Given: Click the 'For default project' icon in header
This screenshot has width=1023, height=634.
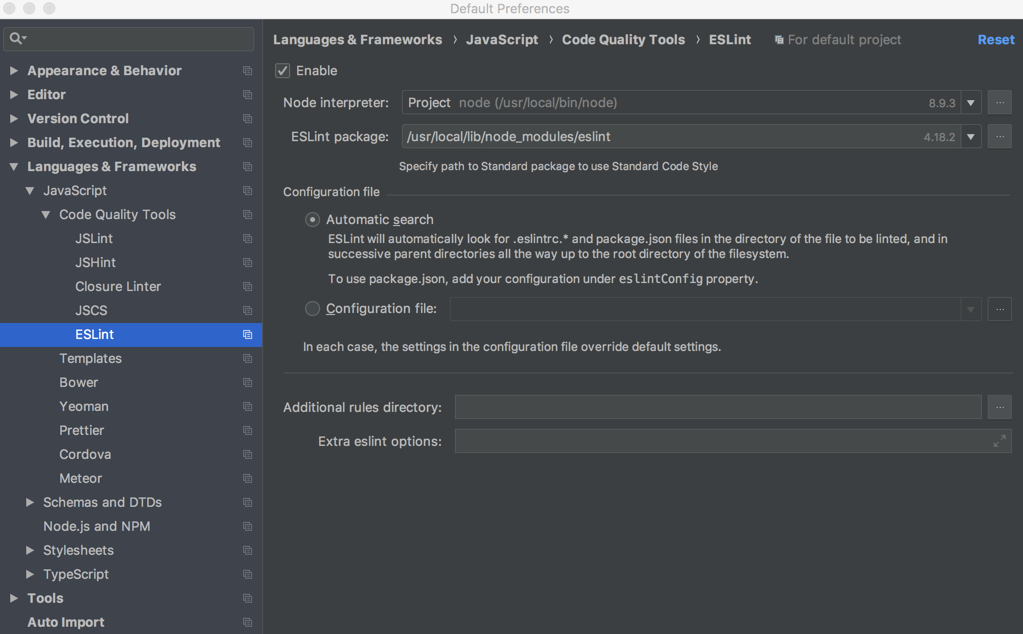Looking at the screenshot, I should pos(779,40).
